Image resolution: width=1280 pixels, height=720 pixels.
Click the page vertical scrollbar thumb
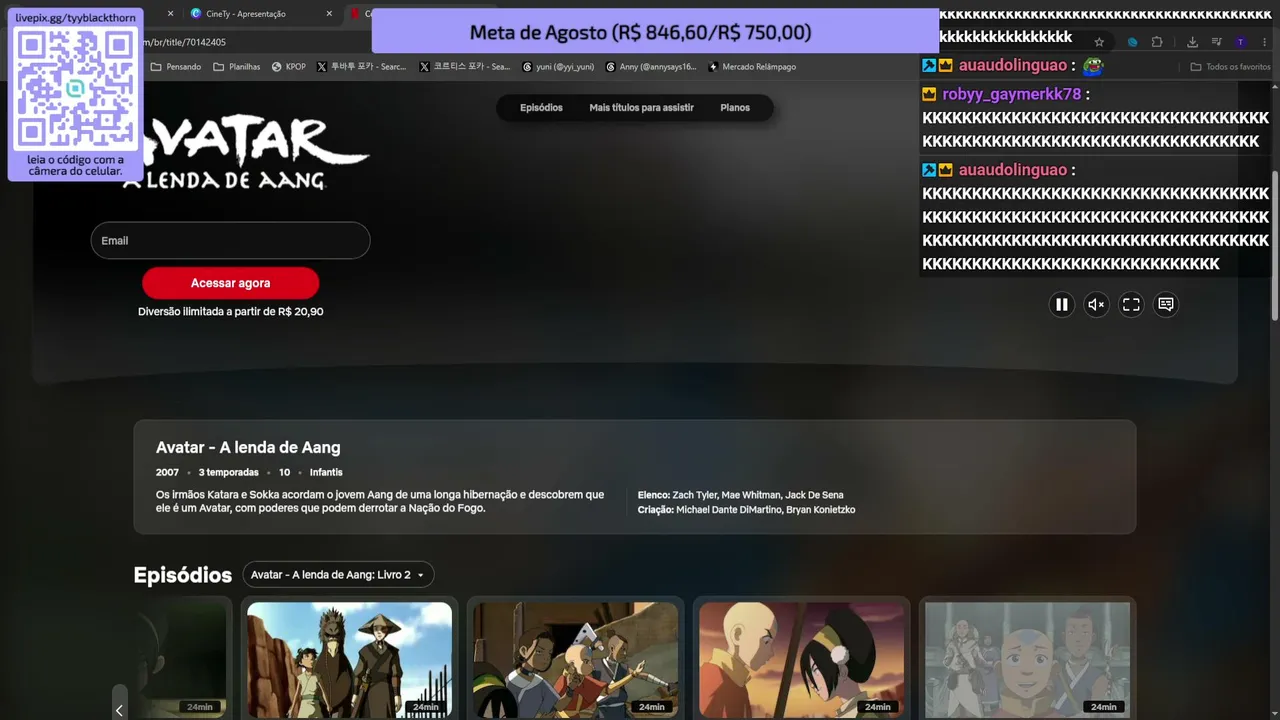pos(1274,245)
